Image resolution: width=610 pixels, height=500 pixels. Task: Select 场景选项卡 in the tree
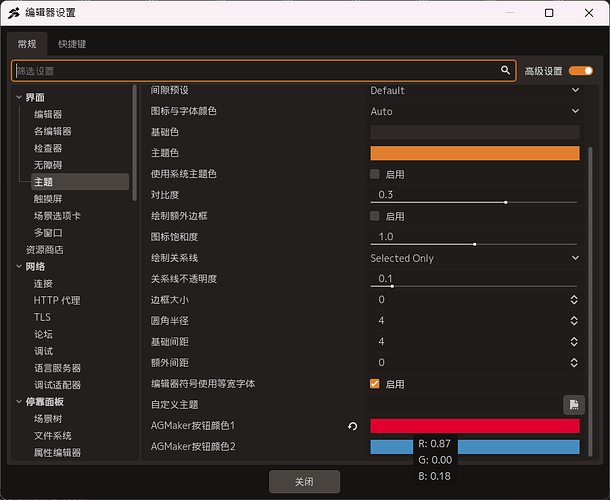(57, 216)
